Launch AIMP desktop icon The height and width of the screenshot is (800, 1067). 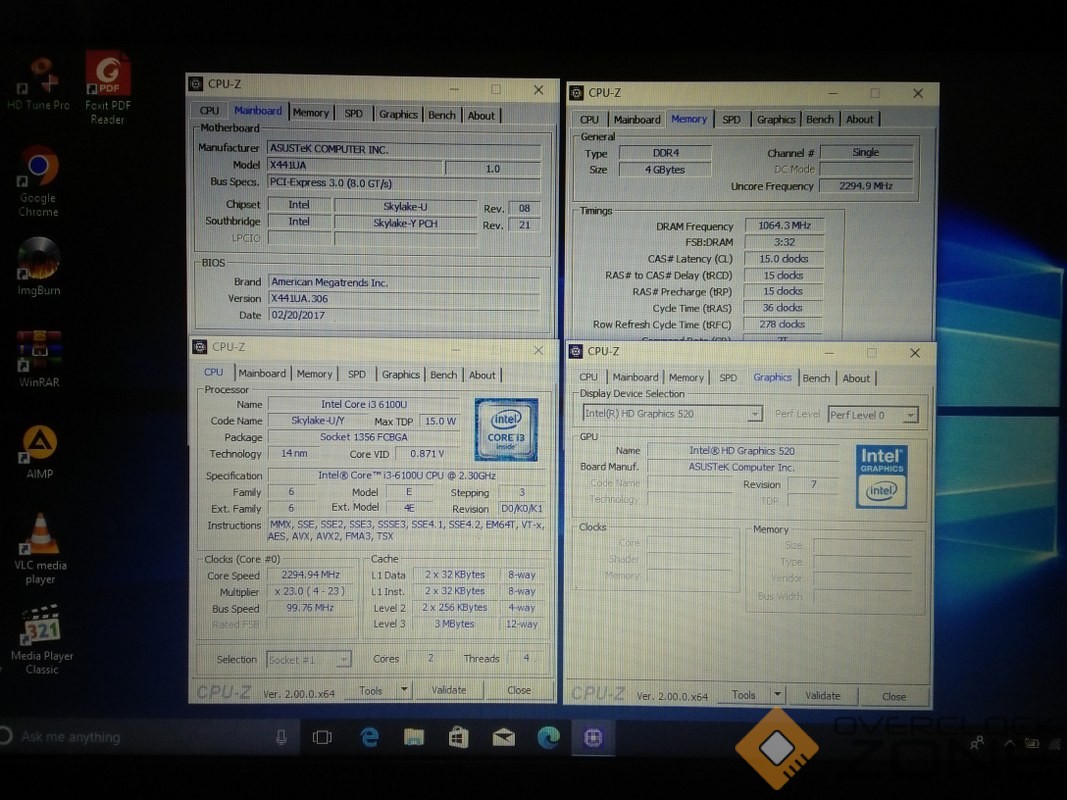[x=39, y=452]
